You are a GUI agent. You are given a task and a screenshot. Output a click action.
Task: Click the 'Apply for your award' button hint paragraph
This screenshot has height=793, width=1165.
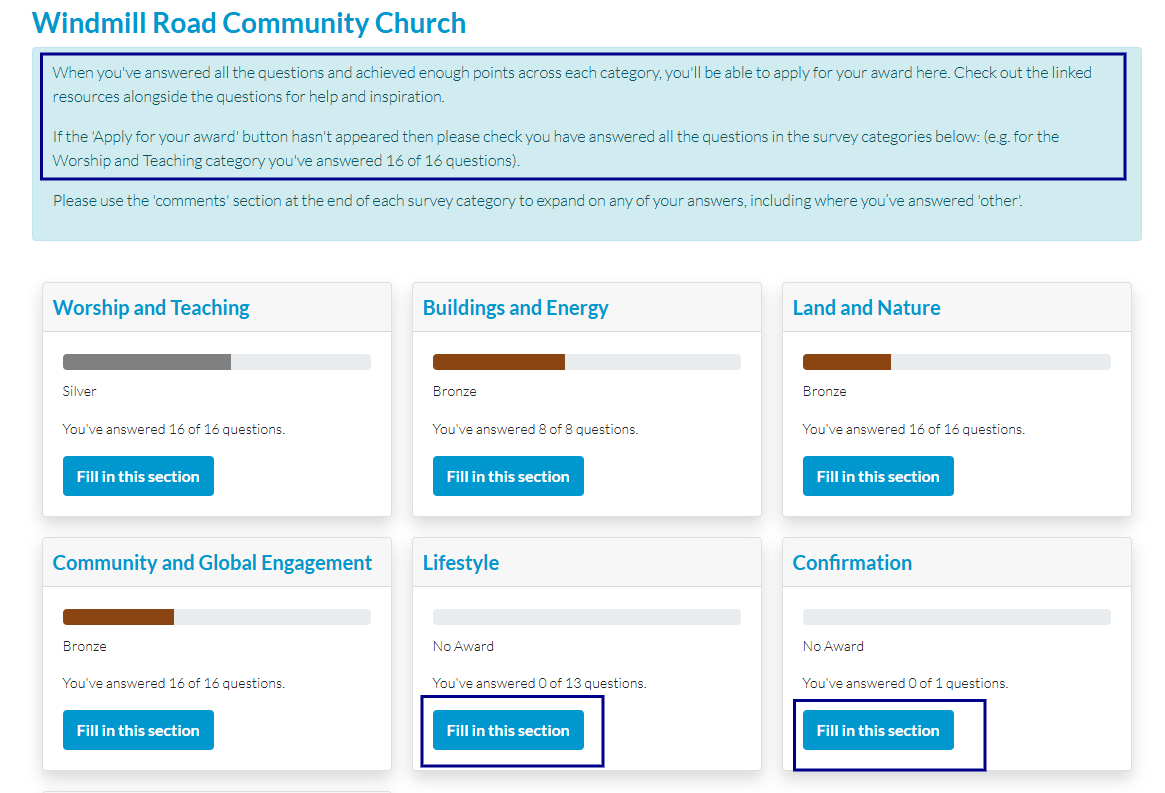[556, 149]
